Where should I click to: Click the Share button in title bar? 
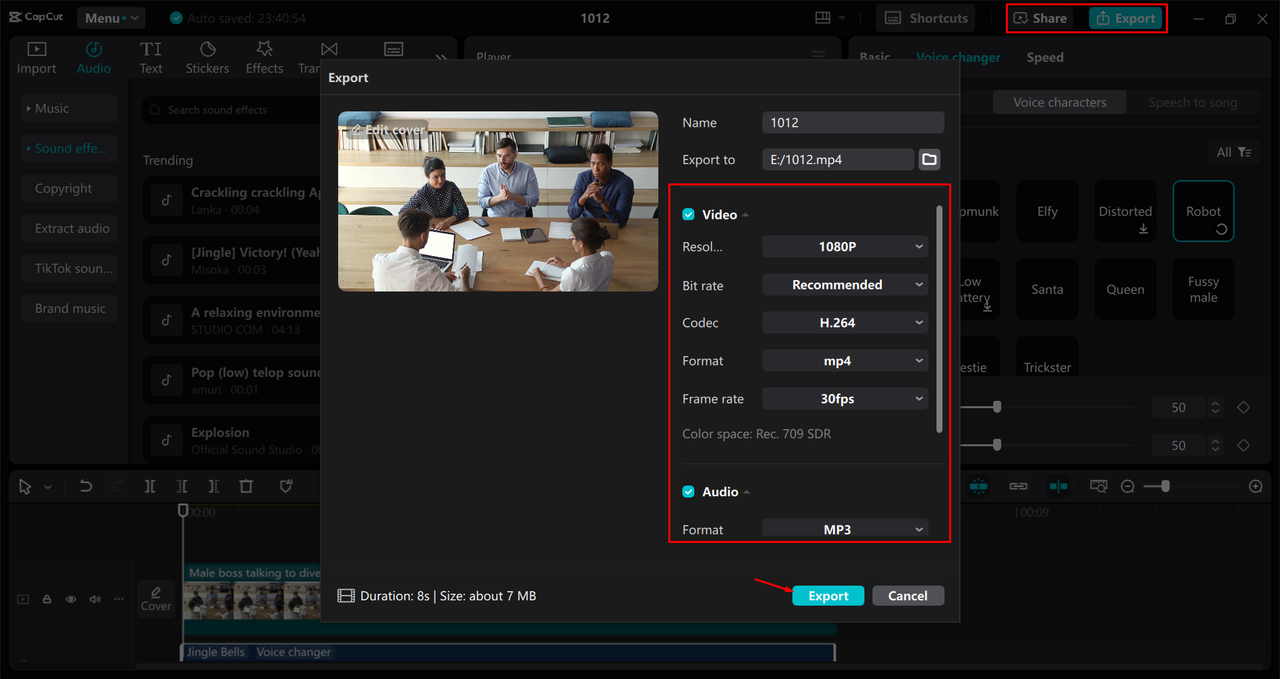pyautogui.click(x=1041, y=18)
